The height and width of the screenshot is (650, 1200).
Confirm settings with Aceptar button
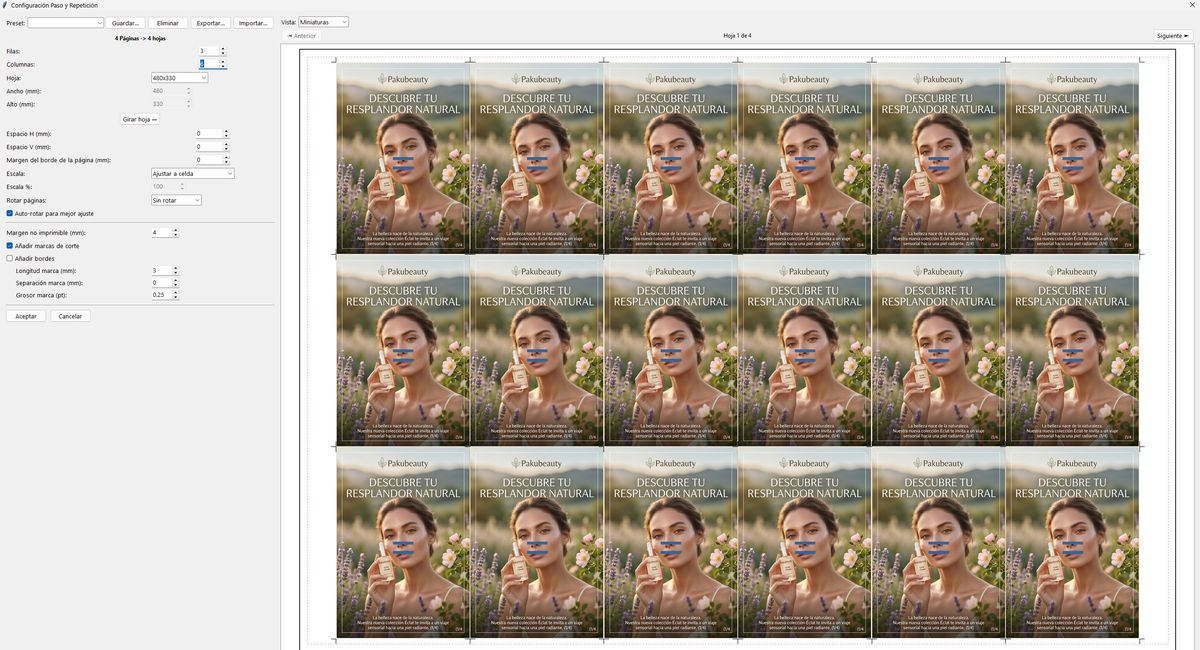pyautogui.click(x=26, y=316)
